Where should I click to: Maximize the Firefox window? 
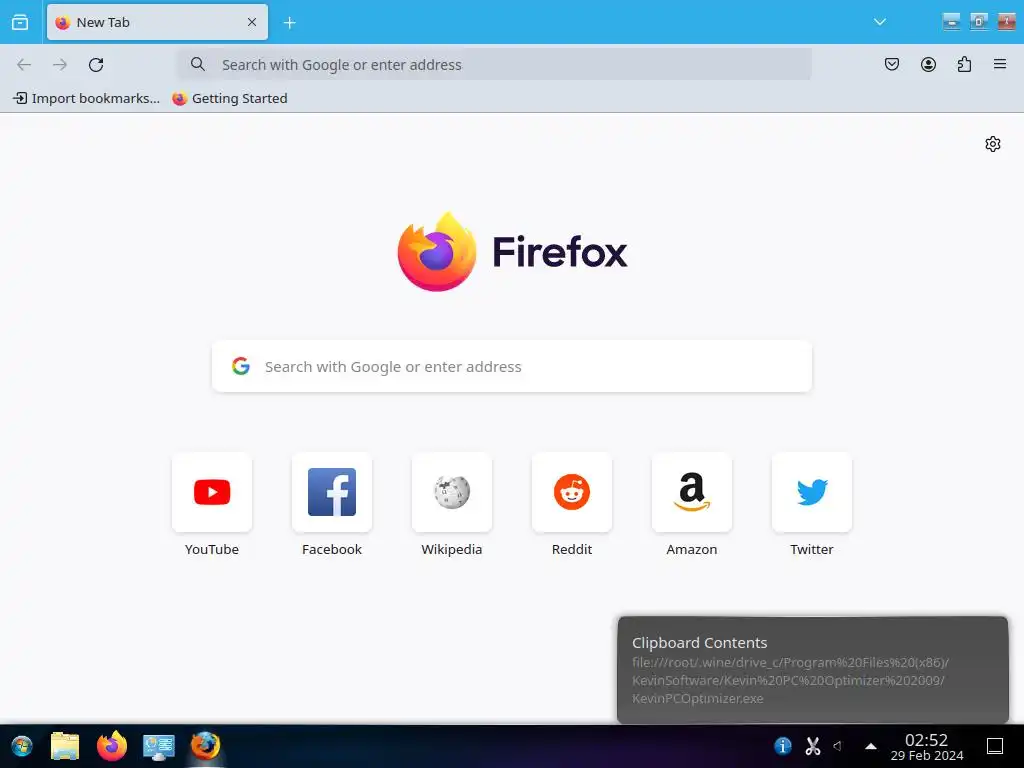[x=979, y=22]
